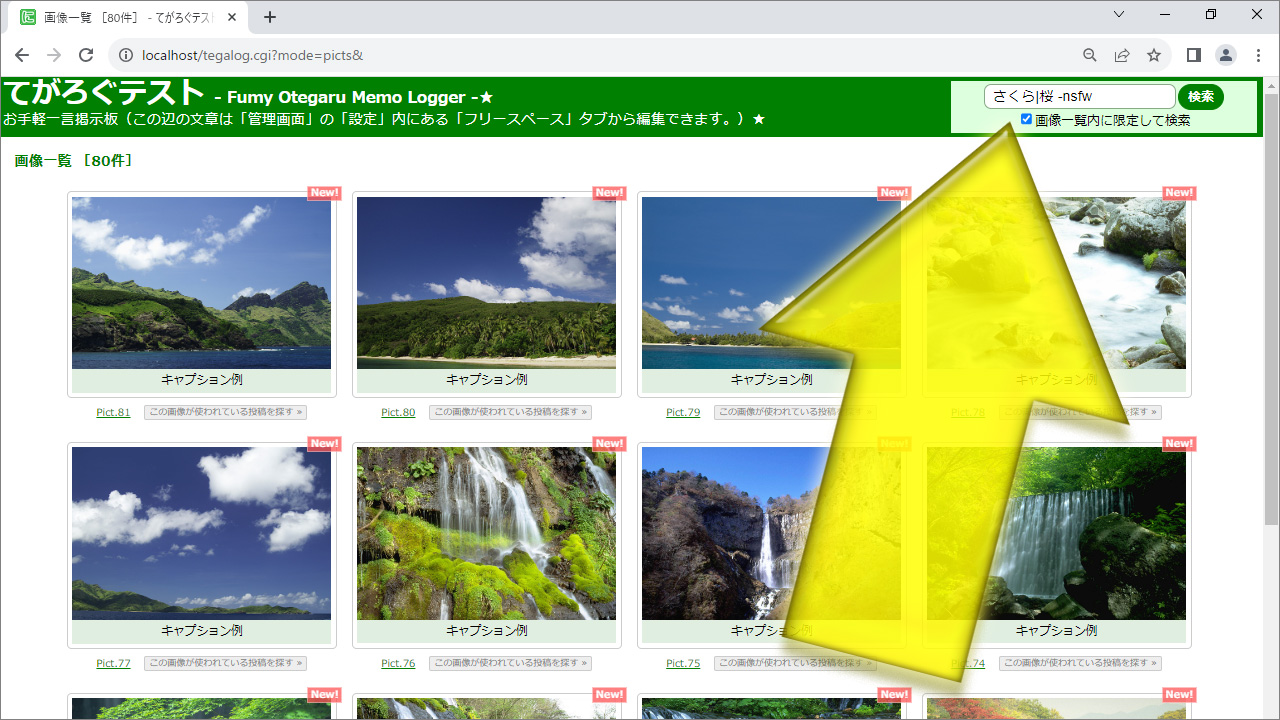This screenshot has height=720, width=1280.
Task: Open Chrome profile avatar menu
Action: pos(1226,55)
